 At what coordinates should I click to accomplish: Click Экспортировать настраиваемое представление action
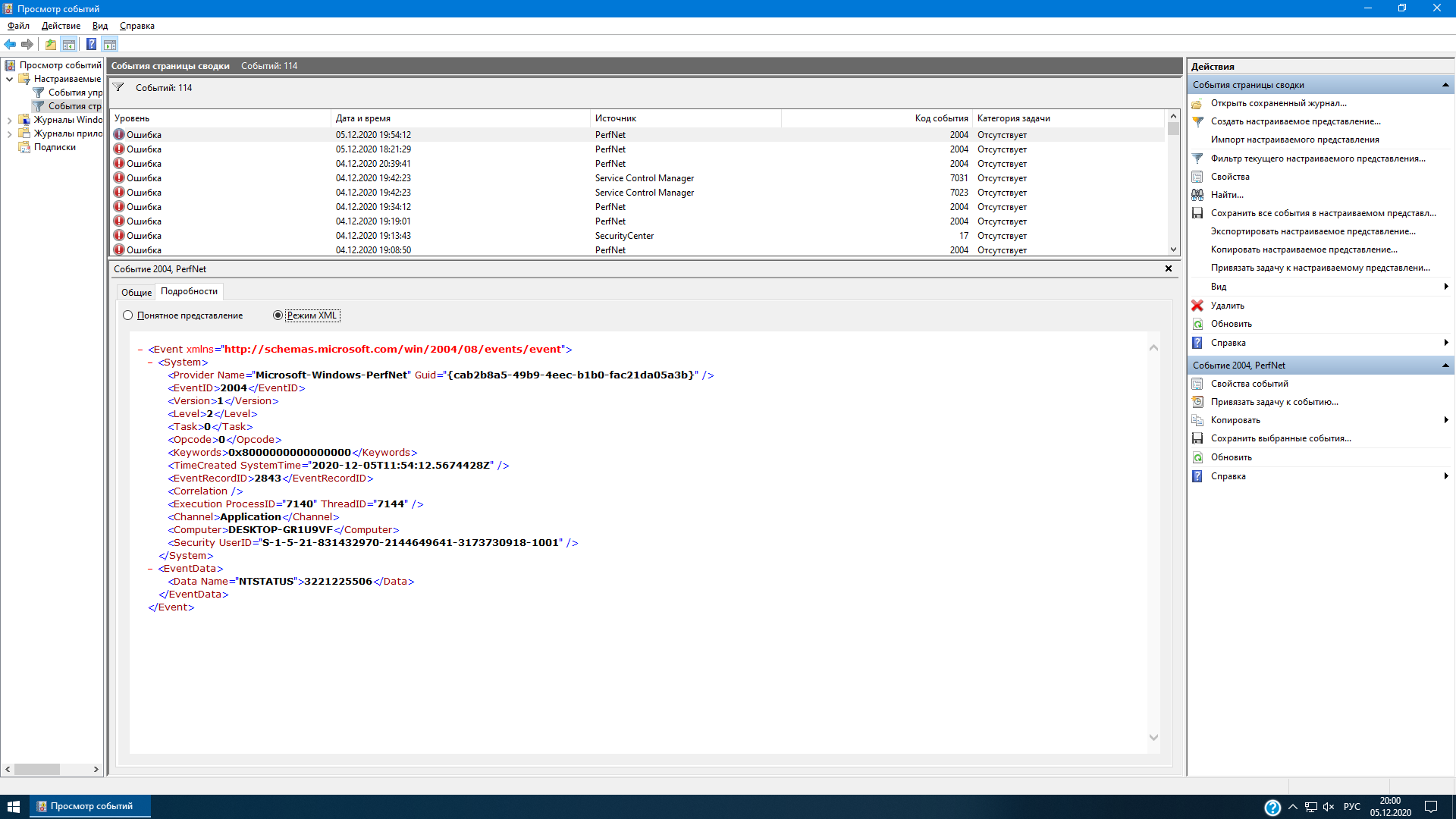point(1313,231)
